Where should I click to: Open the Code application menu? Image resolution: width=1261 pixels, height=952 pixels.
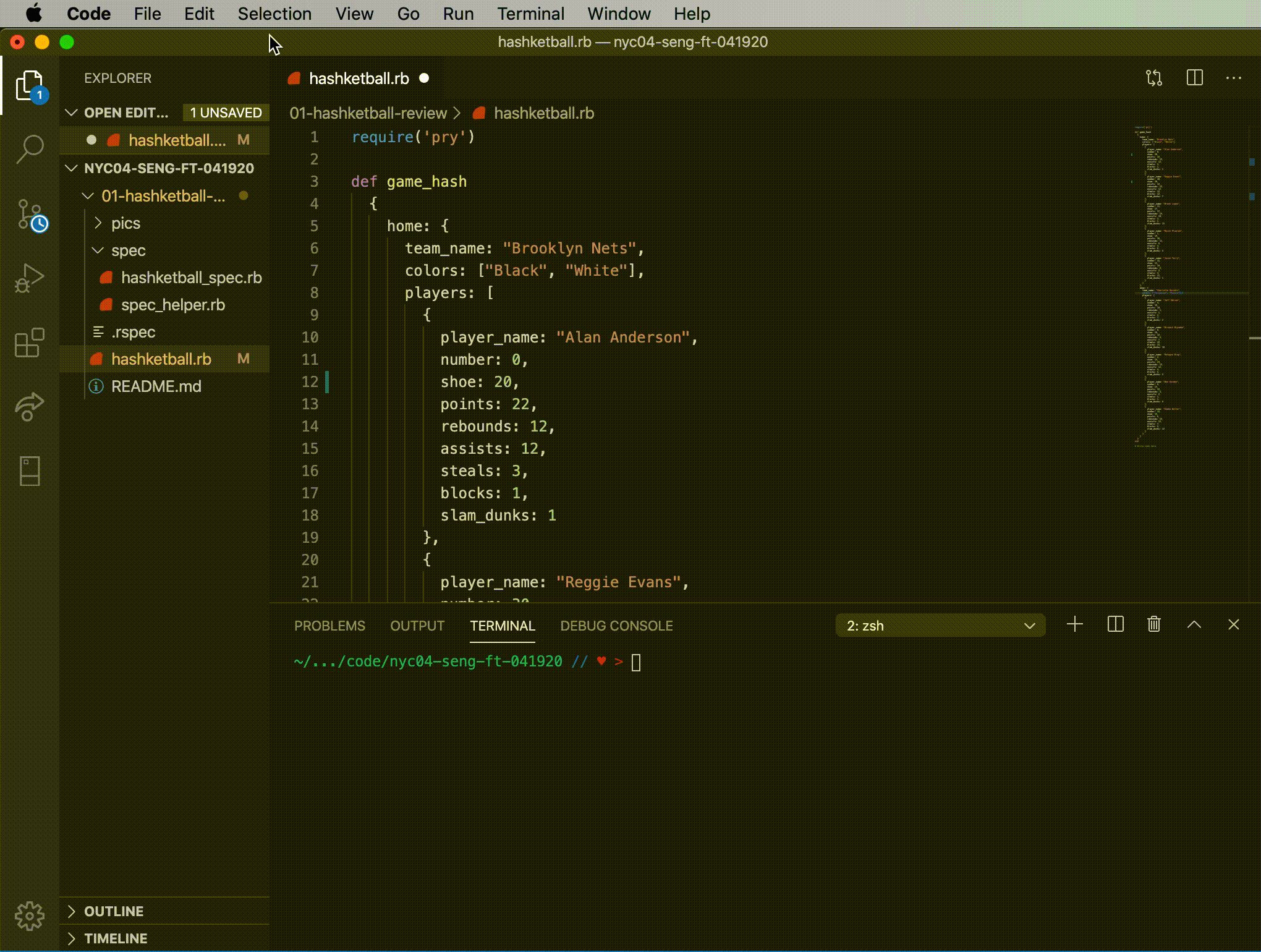coord(88,14)
